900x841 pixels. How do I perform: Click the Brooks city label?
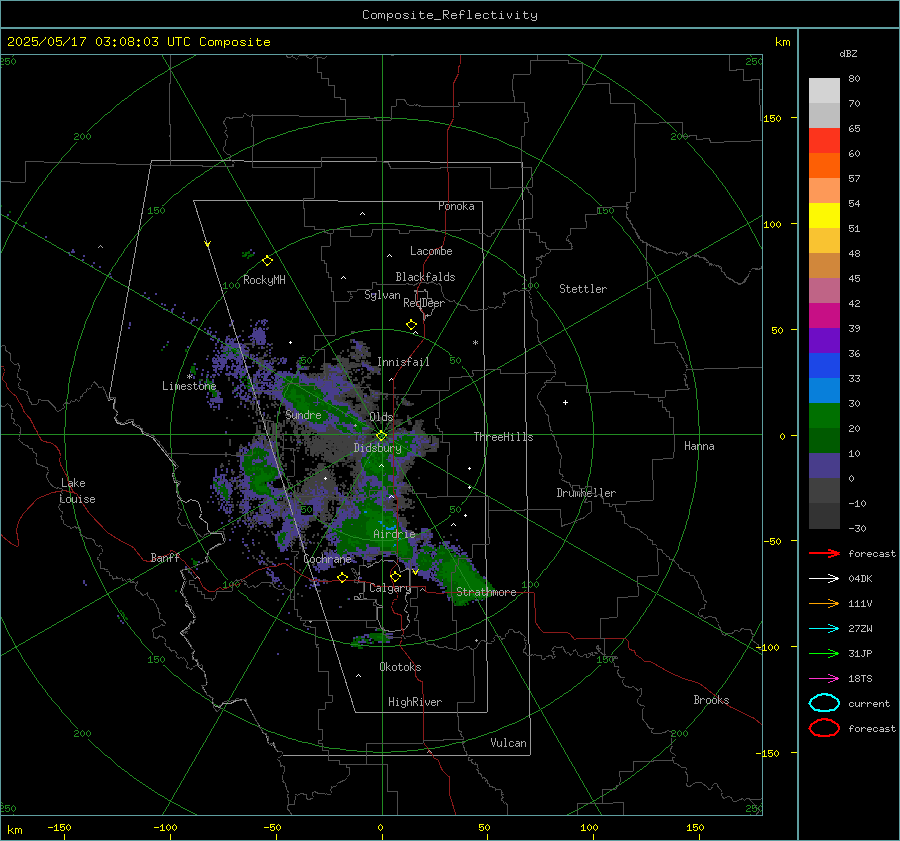(711, 700)
